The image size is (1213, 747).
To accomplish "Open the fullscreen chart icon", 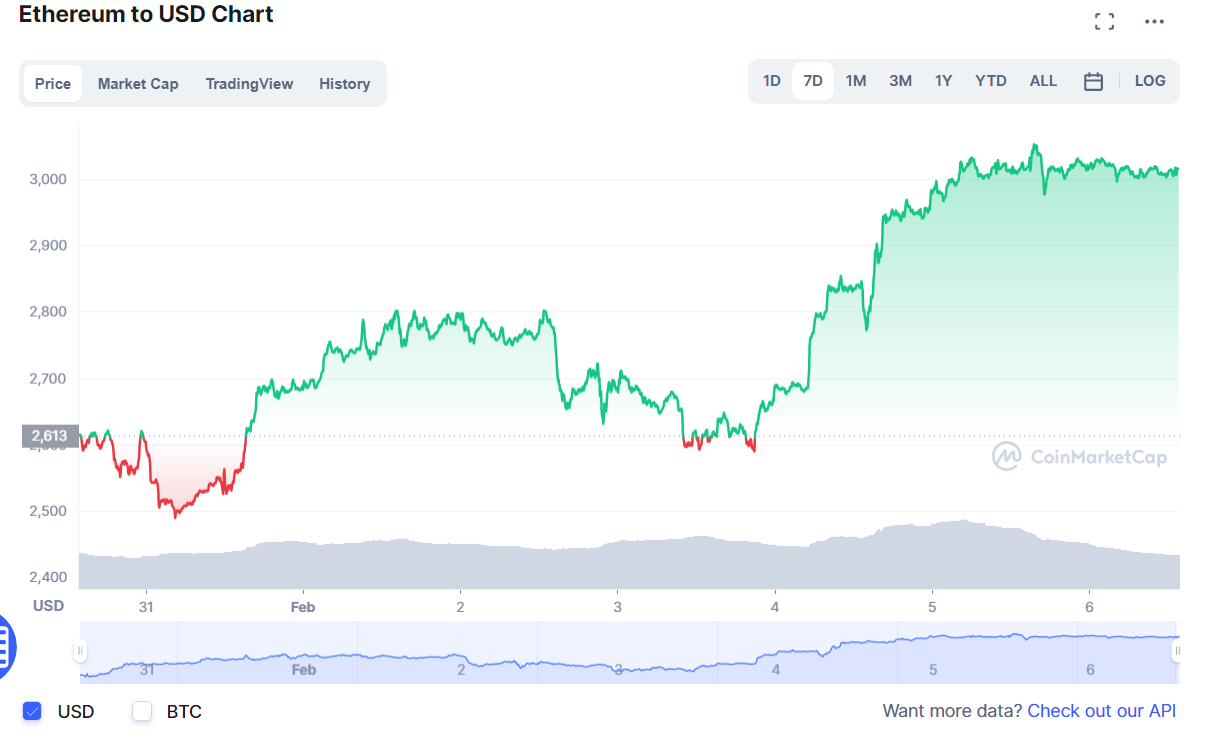I will point(1104,21).
